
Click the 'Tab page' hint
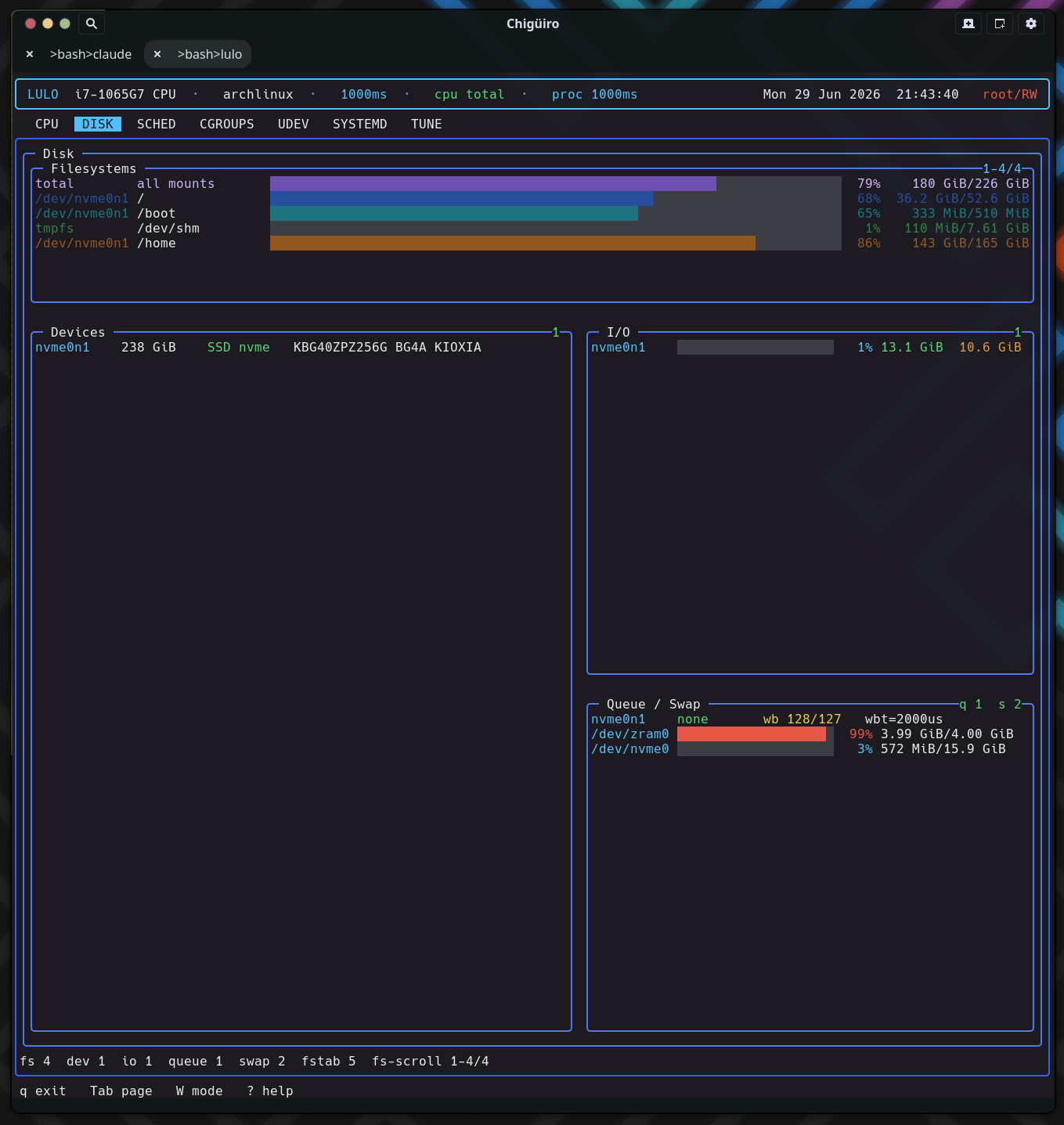121,1091
